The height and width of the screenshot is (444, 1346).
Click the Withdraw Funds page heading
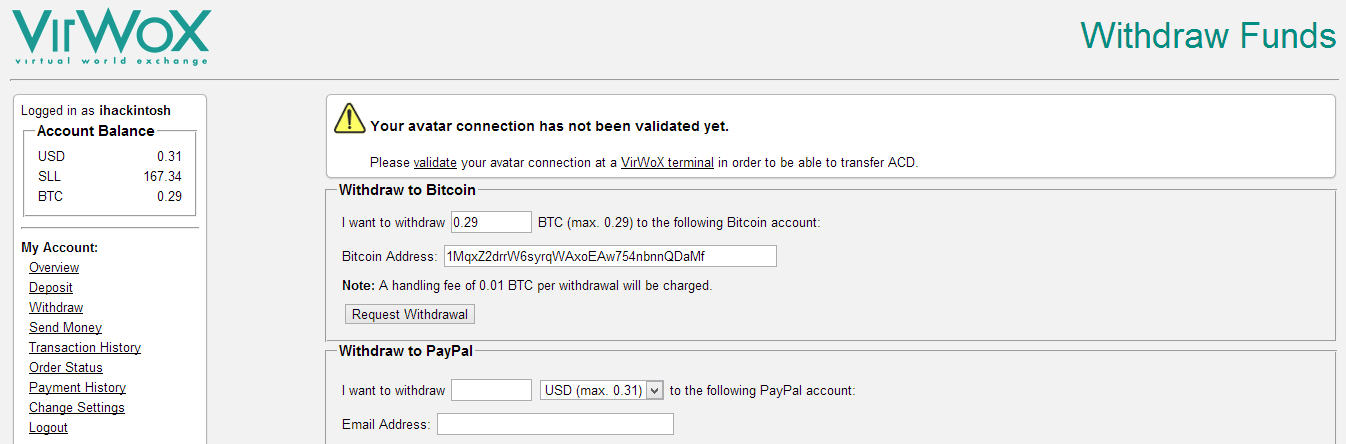pyautogui.click(x=1208, y=36)
